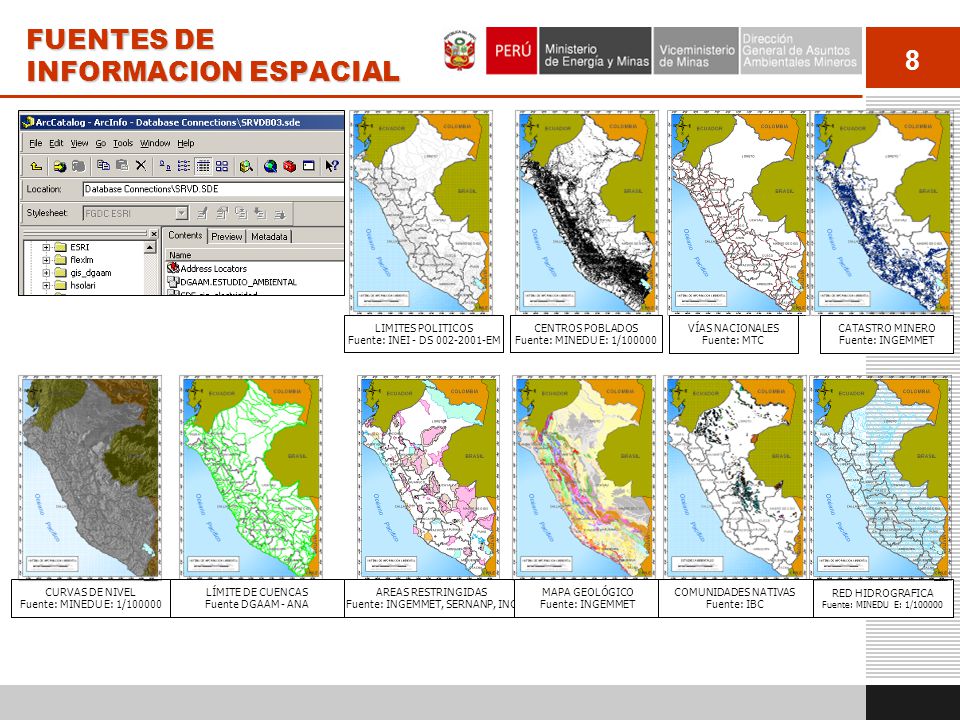Click the Address Locators text

(x=214, y=268)
